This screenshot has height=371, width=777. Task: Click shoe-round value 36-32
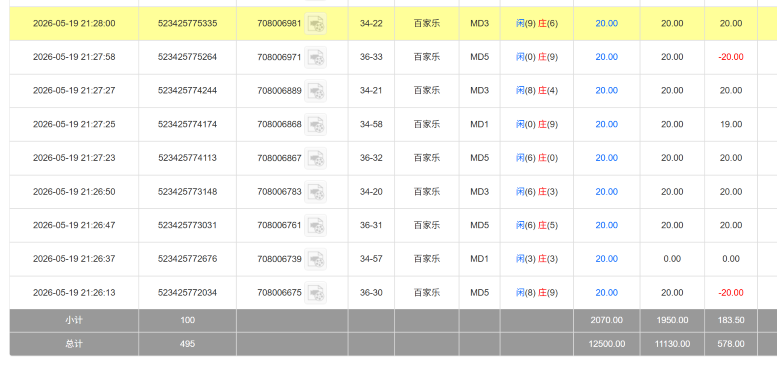371,158
